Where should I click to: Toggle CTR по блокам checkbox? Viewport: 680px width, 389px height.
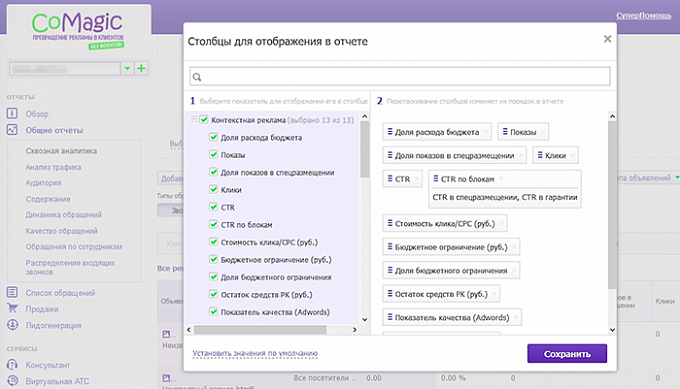(213, 224)
